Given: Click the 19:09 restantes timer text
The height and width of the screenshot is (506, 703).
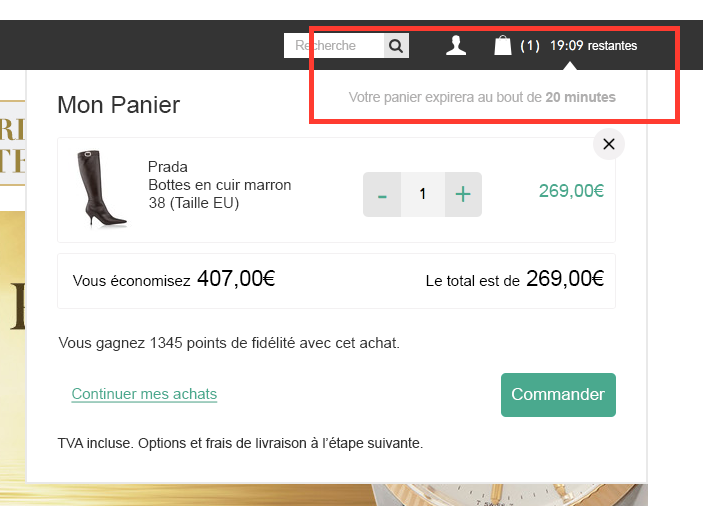Looking at the screenshot, I should coord(593,46).
